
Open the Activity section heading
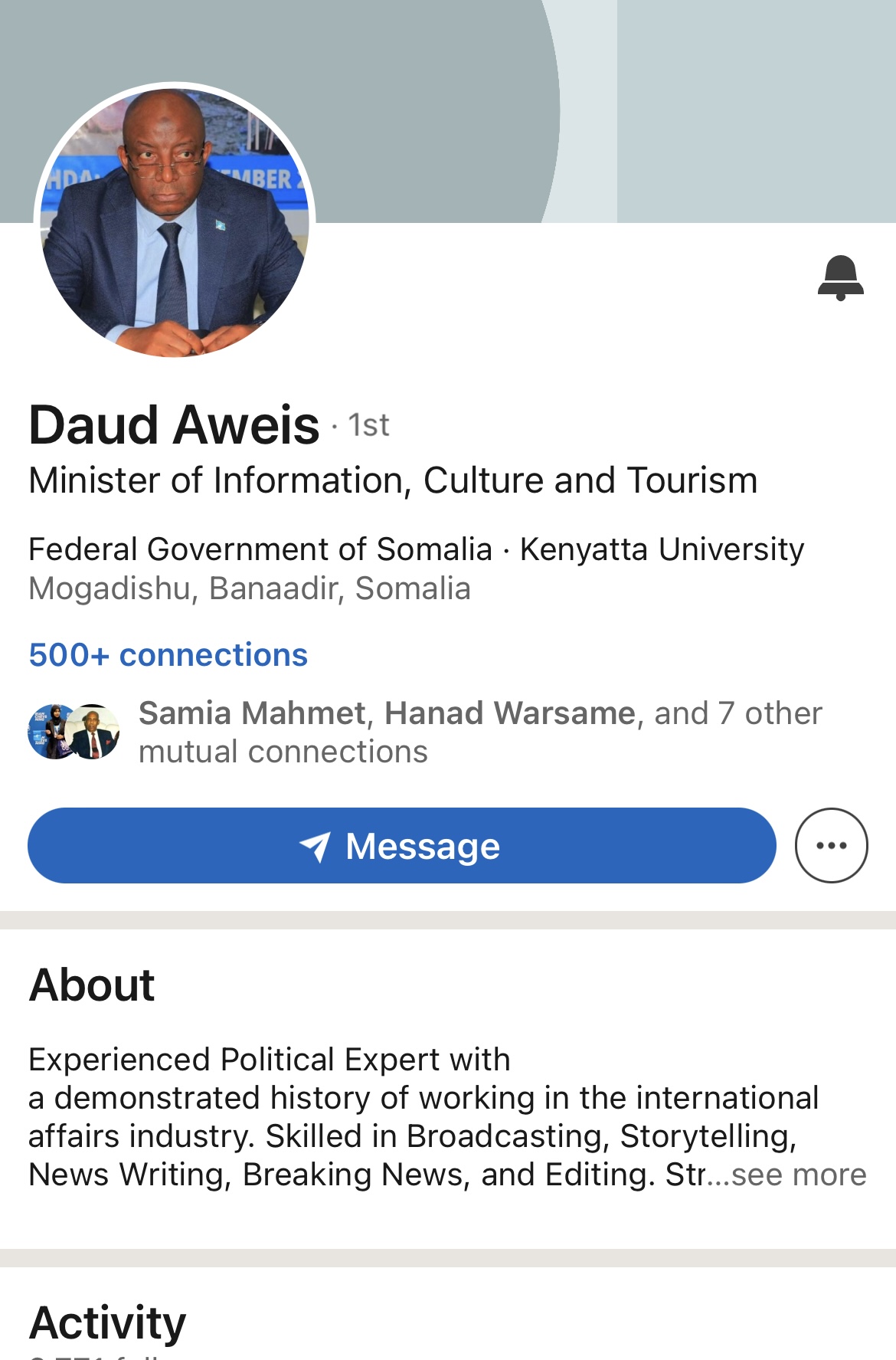[x=107, y=1322]
